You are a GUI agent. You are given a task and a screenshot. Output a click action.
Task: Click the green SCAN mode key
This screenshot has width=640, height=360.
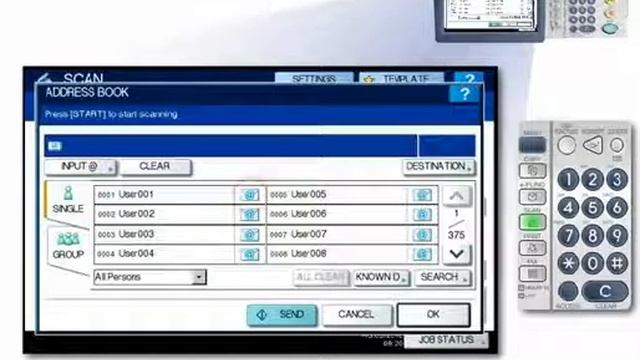[532, 222]
